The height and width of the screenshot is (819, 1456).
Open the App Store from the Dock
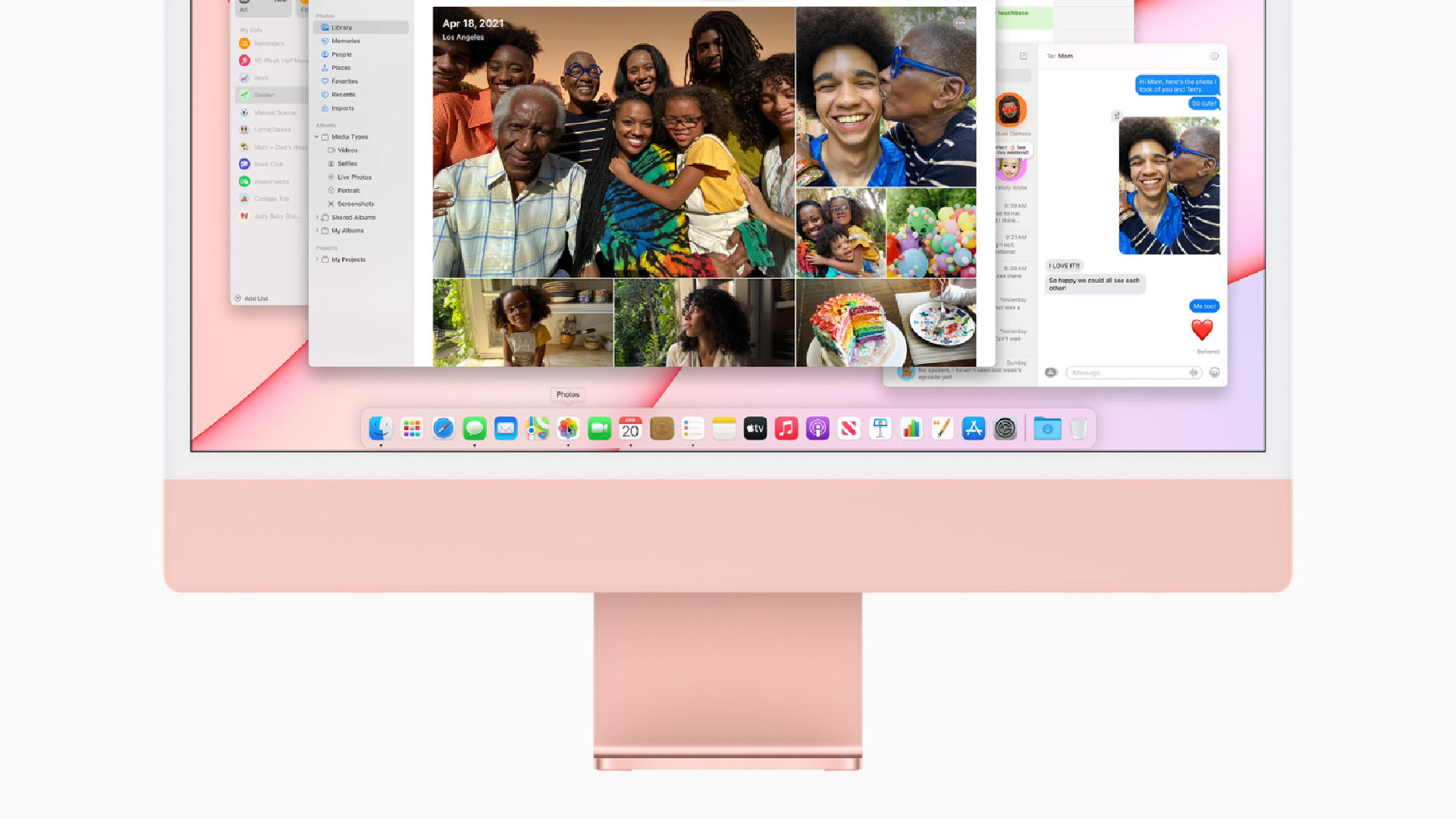point(973,428)
